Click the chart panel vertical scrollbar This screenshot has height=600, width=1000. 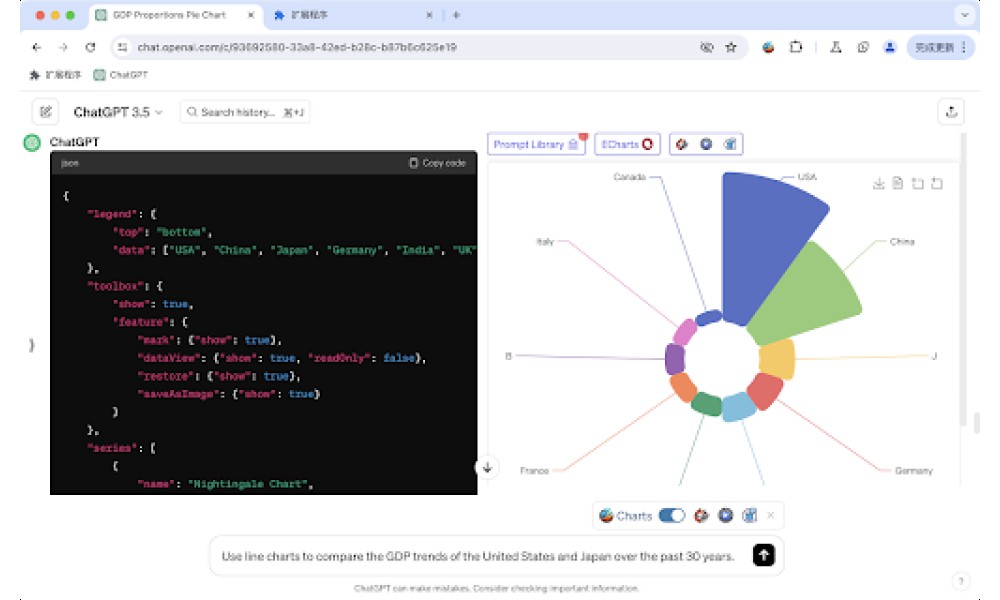[963, 281]
